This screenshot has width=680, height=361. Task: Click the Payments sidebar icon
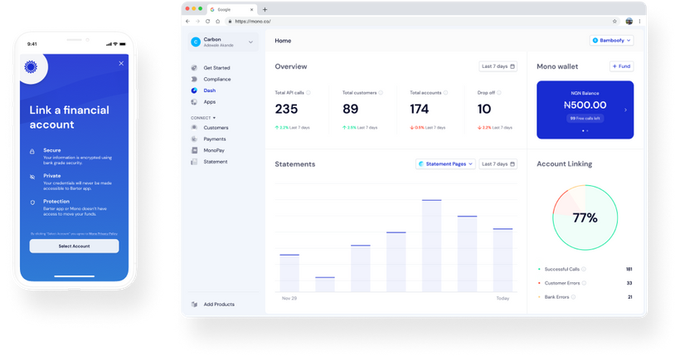click(x=194, y=139)
